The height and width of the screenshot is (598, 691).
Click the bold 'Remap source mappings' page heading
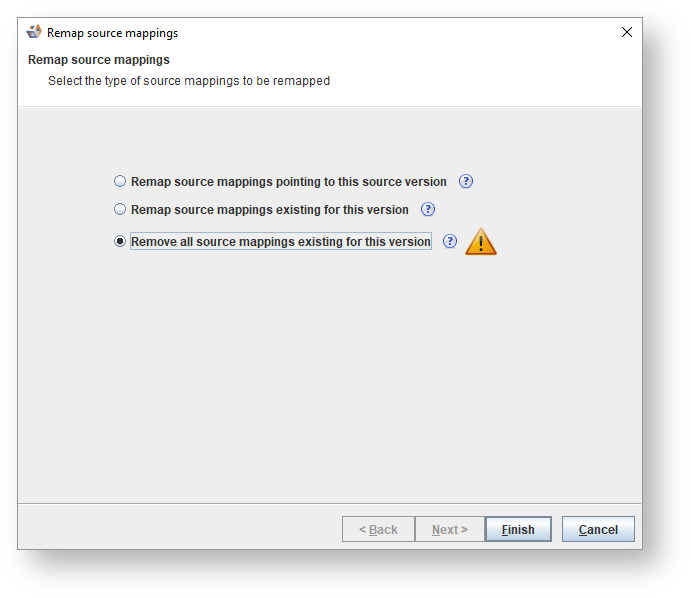99,60
